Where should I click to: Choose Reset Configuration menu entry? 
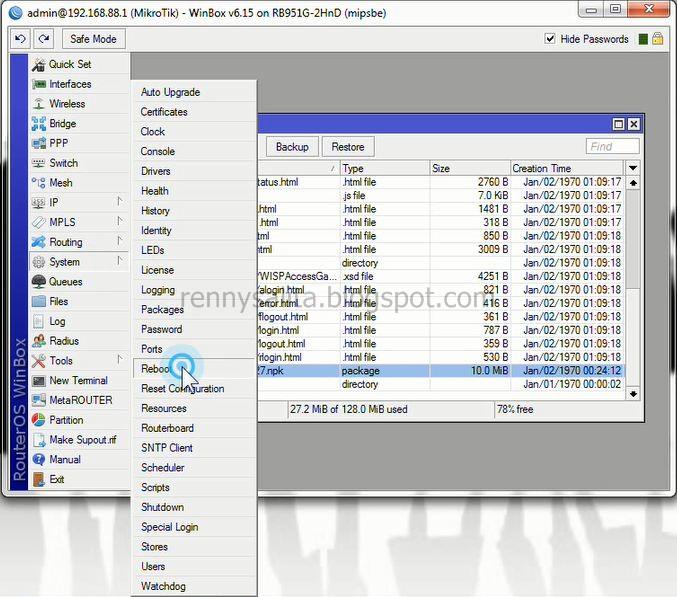pyautogui.click(x=194, y=389)
